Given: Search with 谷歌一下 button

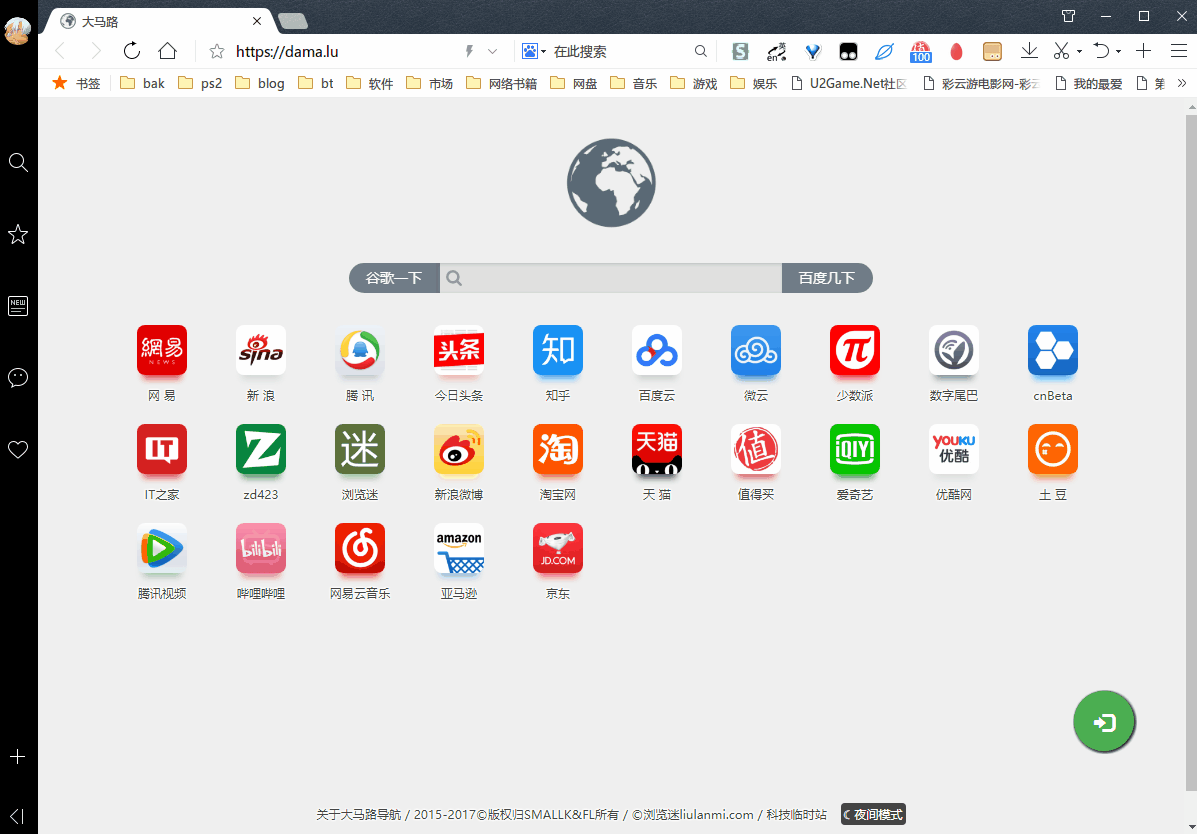Looking at the screenshot, I should click(394, 278).
